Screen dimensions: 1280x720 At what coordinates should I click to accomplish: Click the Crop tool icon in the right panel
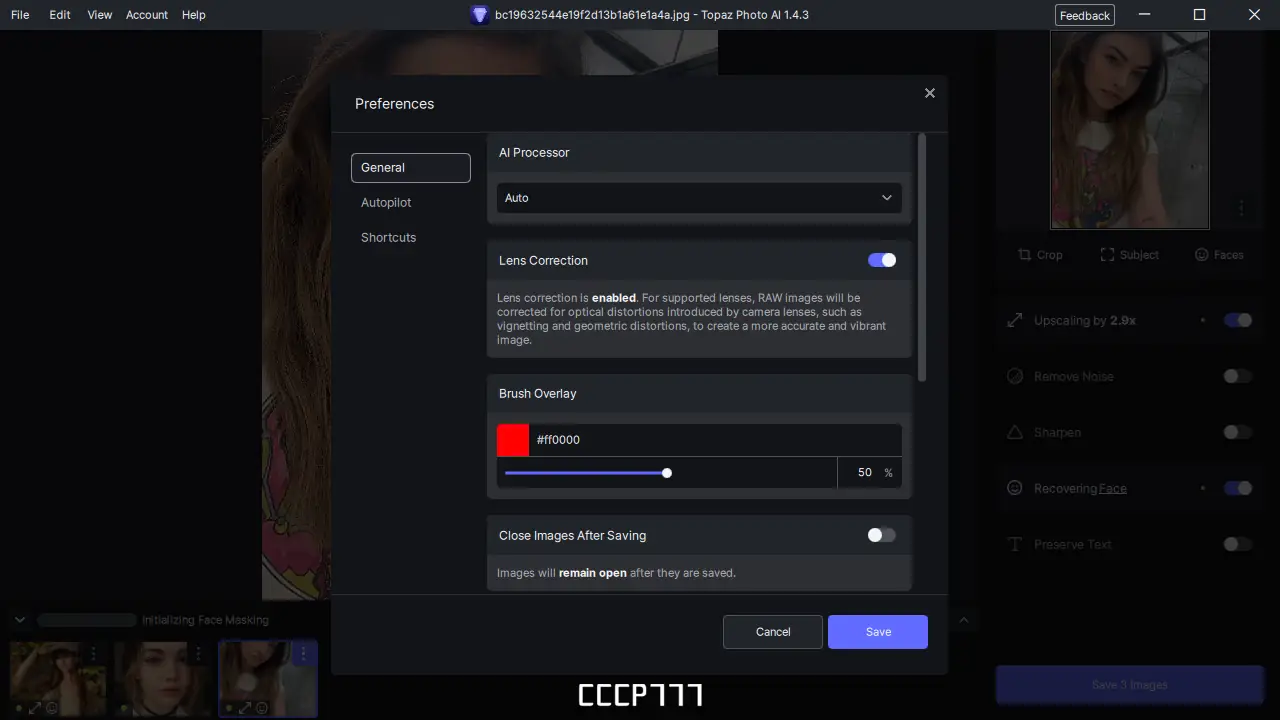coord(1024,255)
